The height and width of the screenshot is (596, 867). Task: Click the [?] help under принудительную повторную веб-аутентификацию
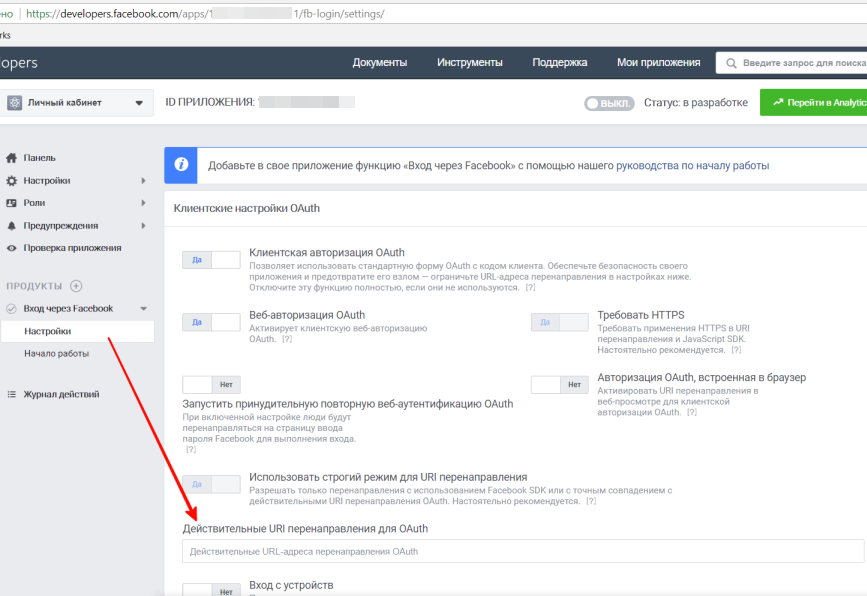(191, 449)
